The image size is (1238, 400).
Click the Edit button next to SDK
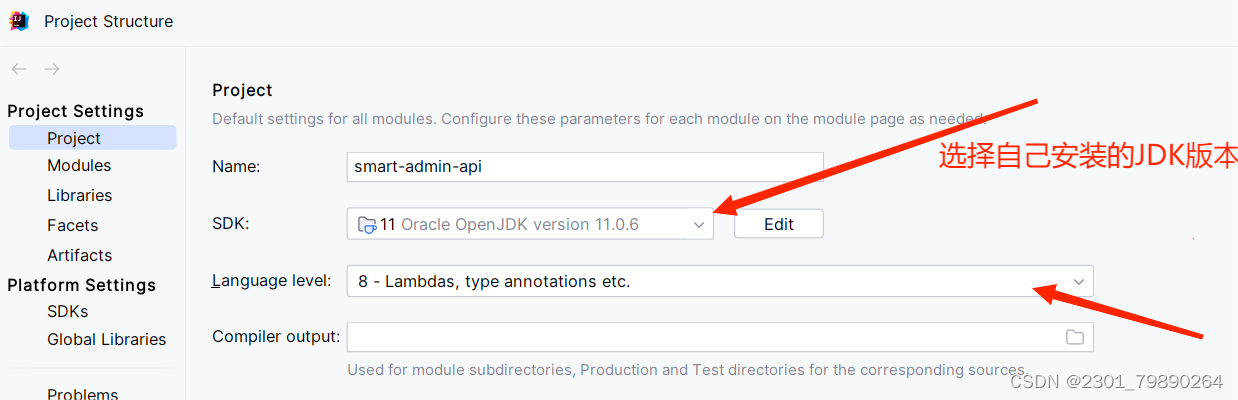(778, 224)
